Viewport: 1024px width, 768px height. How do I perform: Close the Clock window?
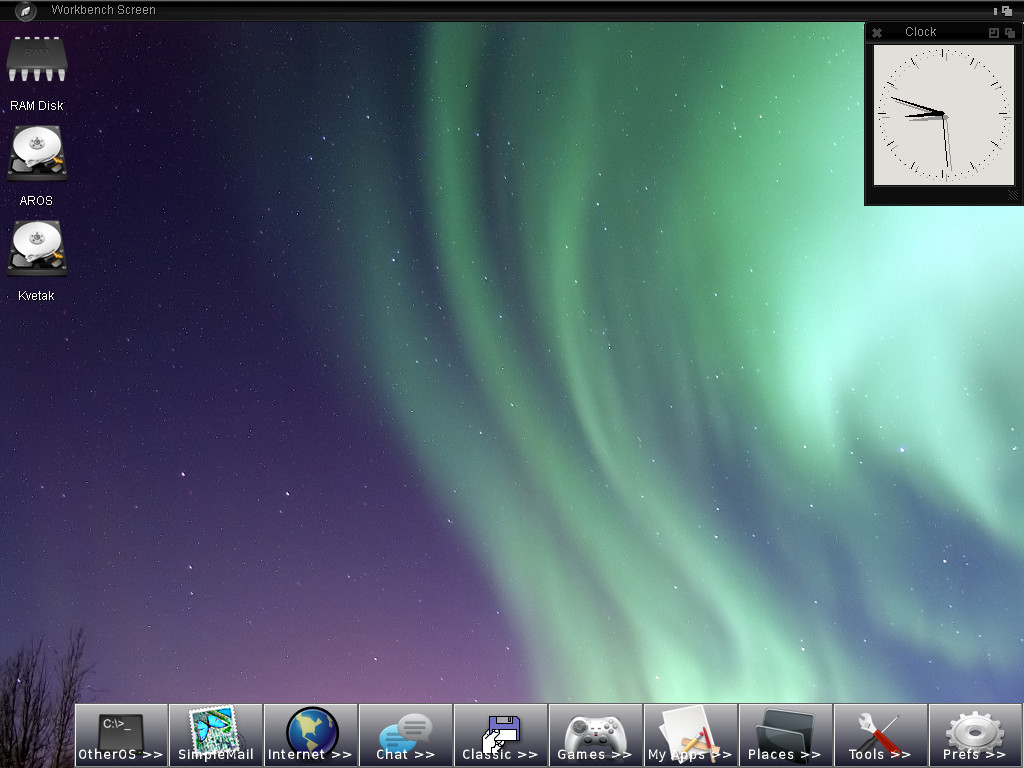coord(877,32)
